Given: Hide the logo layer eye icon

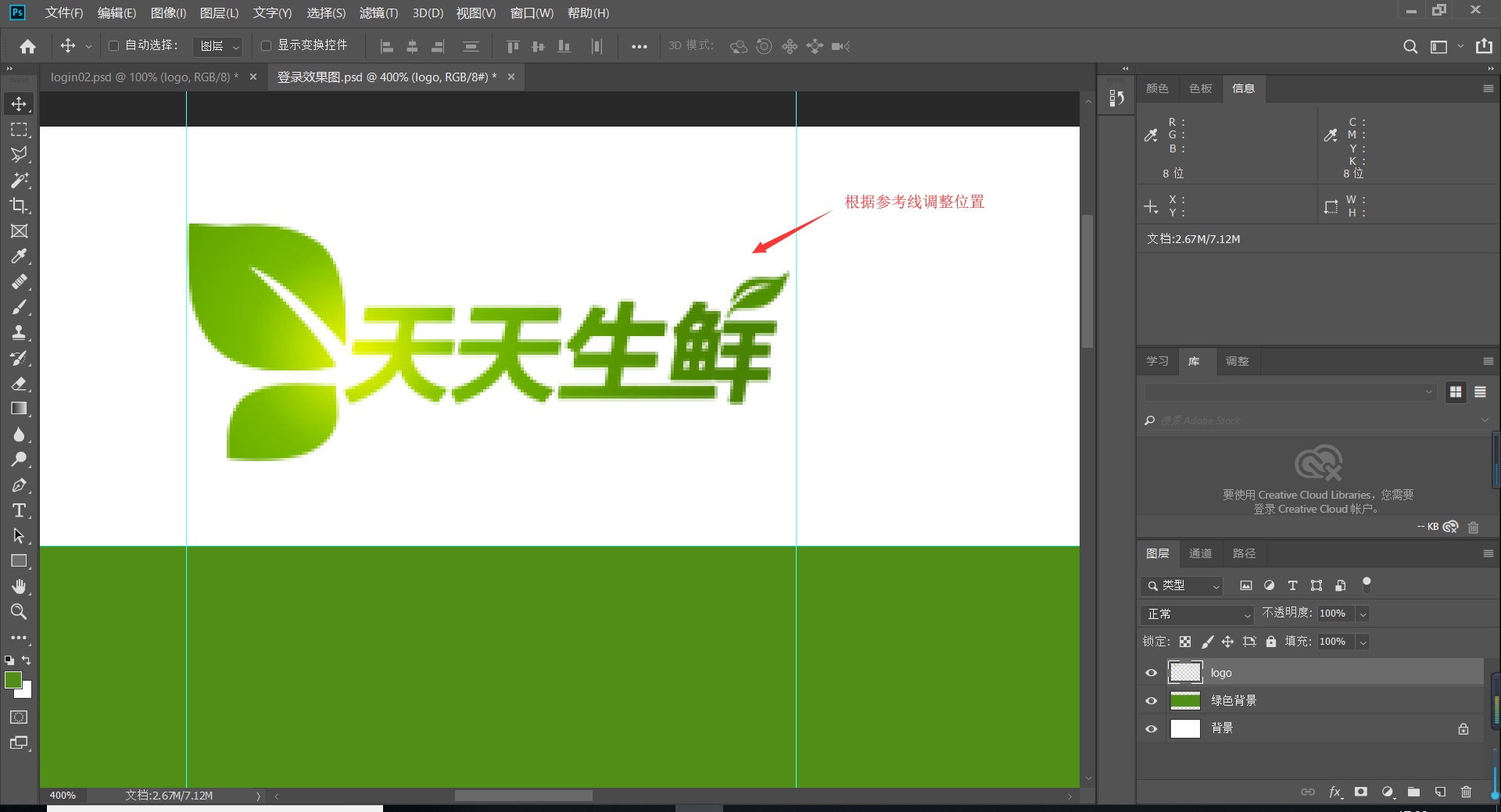Looking at the screenshot, I should coord(1151,673).
